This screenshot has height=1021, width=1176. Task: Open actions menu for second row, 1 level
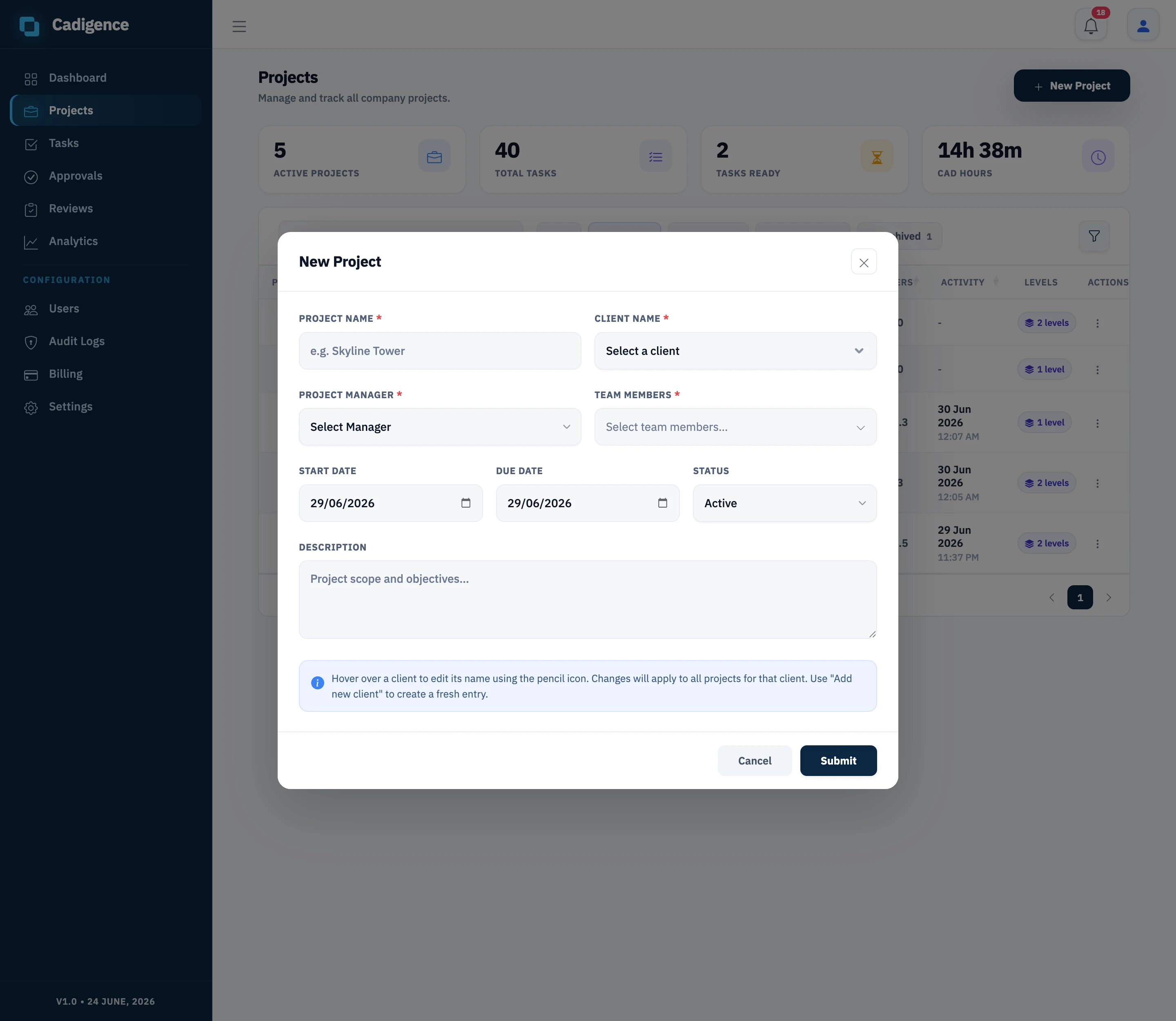tap(1097, 370)
